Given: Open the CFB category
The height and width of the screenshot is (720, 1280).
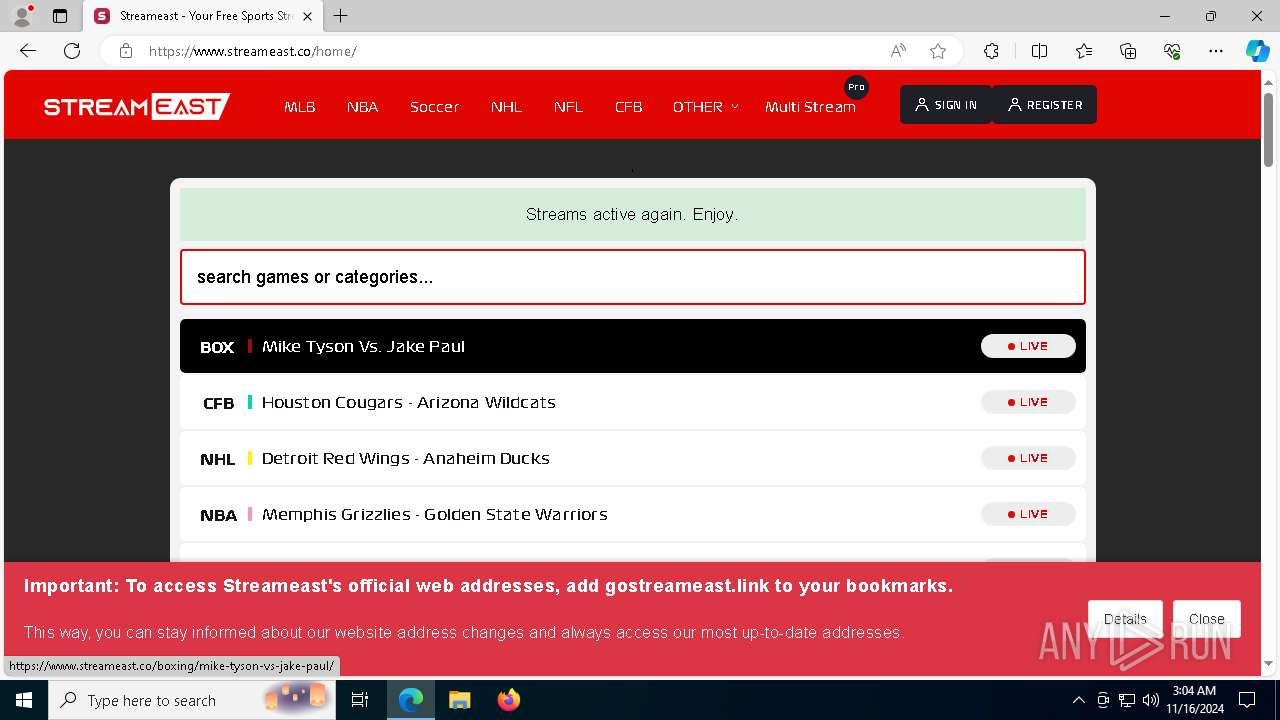Looking at the screenshot, I should [628, 106].
